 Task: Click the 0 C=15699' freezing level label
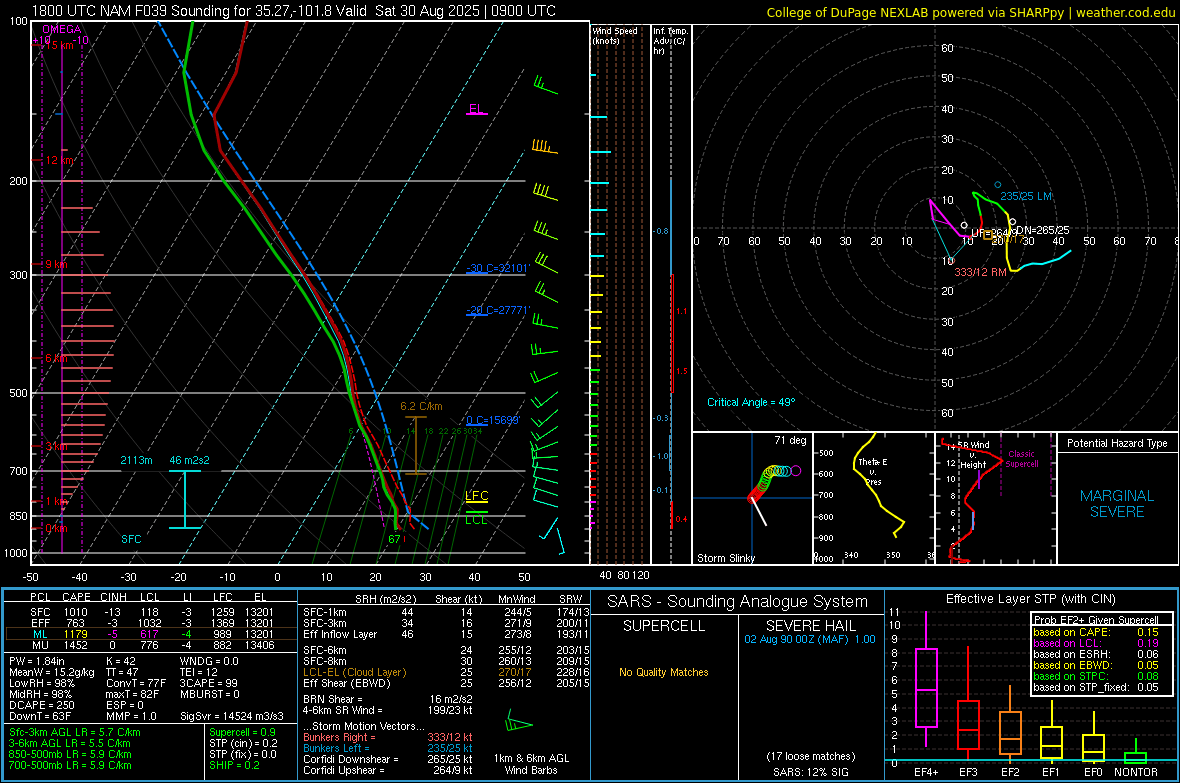pyautogui.click(x=493, y=420)
